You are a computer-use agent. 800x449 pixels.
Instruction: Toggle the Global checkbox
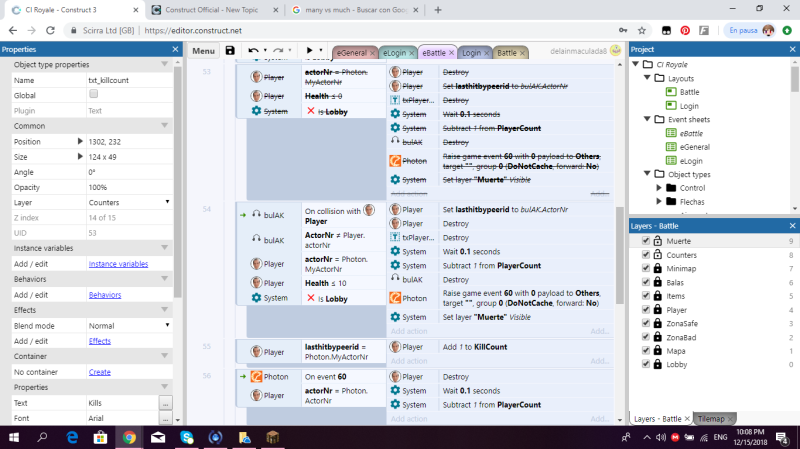point(93,94)
